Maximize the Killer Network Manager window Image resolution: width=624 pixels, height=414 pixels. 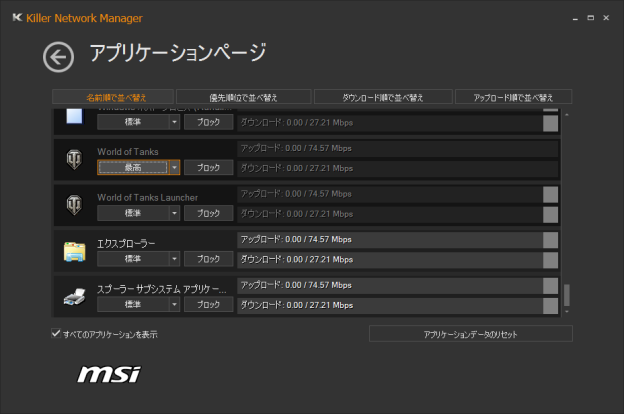591,18
